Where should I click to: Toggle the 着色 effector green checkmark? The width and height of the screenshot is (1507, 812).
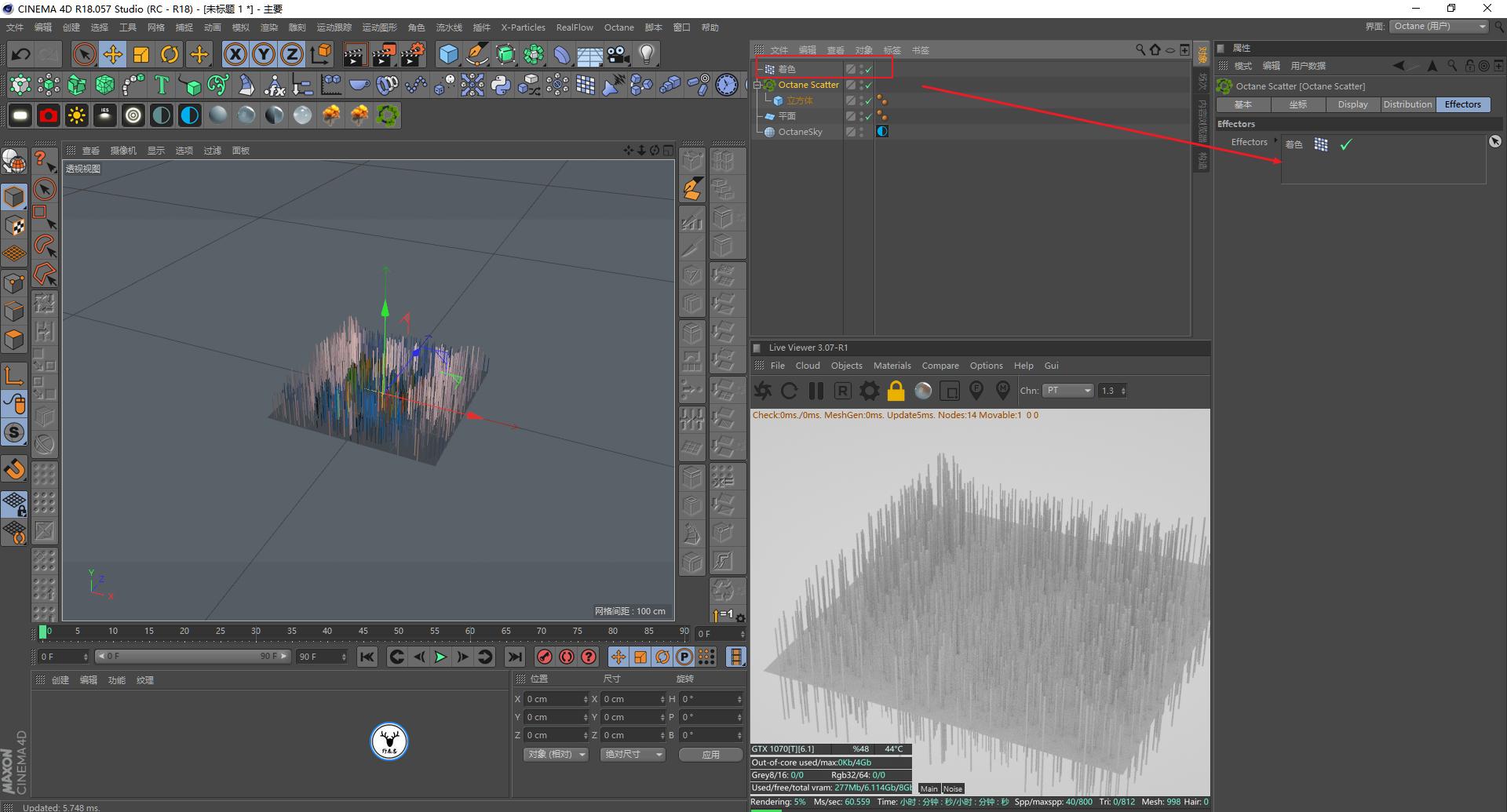[x=1345, y=144]
